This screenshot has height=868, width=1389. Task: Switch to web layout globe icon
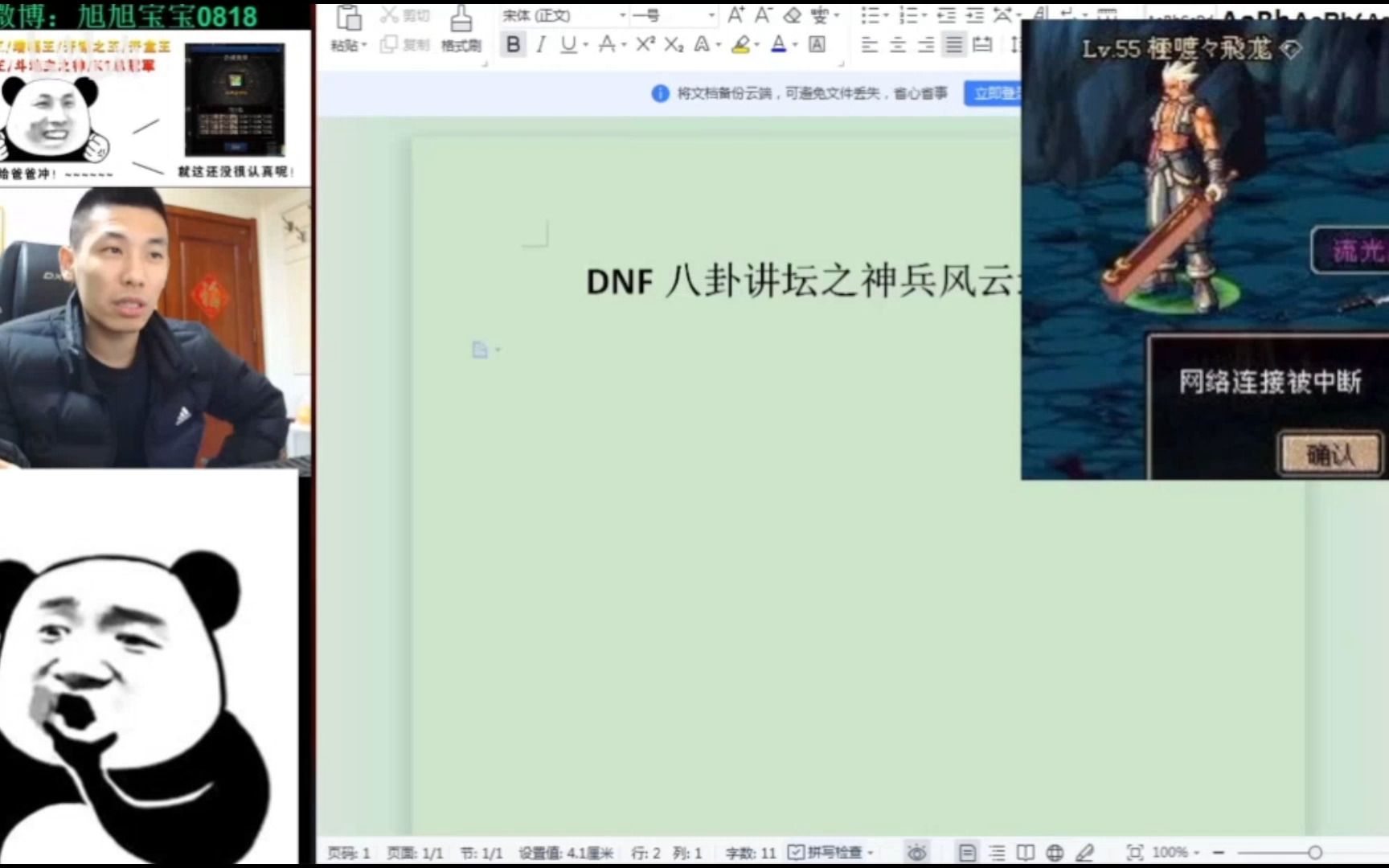[1055, 853]
